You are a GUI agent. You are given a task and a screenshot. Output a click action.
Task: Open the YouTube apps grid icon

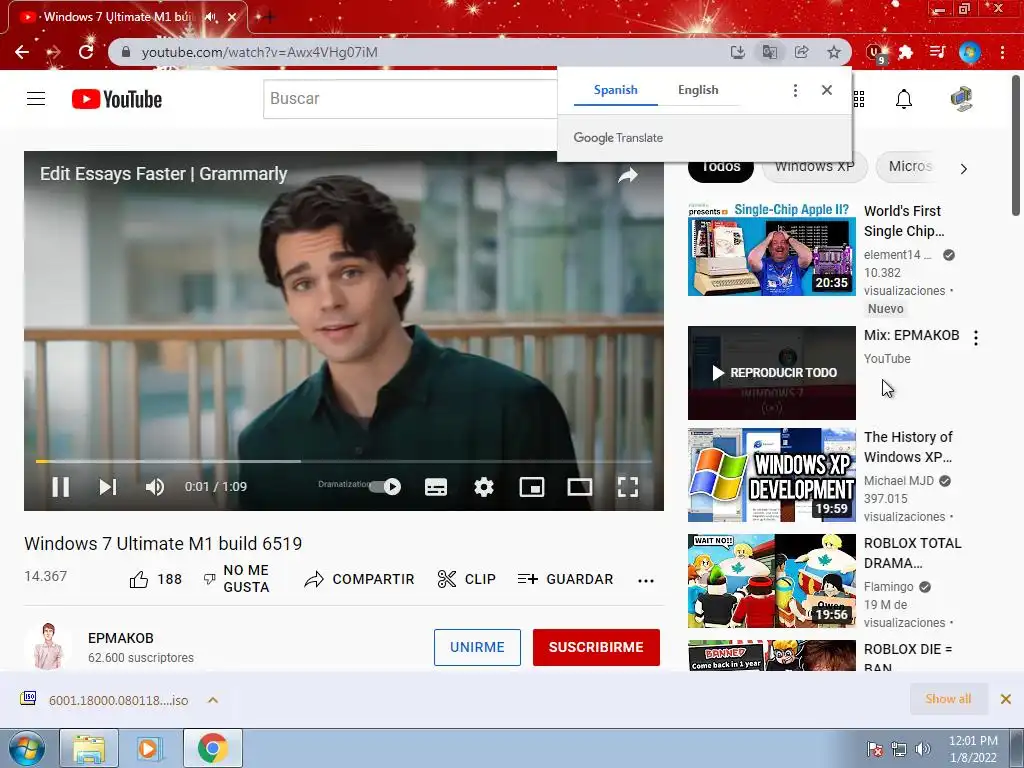coord(859,99)
